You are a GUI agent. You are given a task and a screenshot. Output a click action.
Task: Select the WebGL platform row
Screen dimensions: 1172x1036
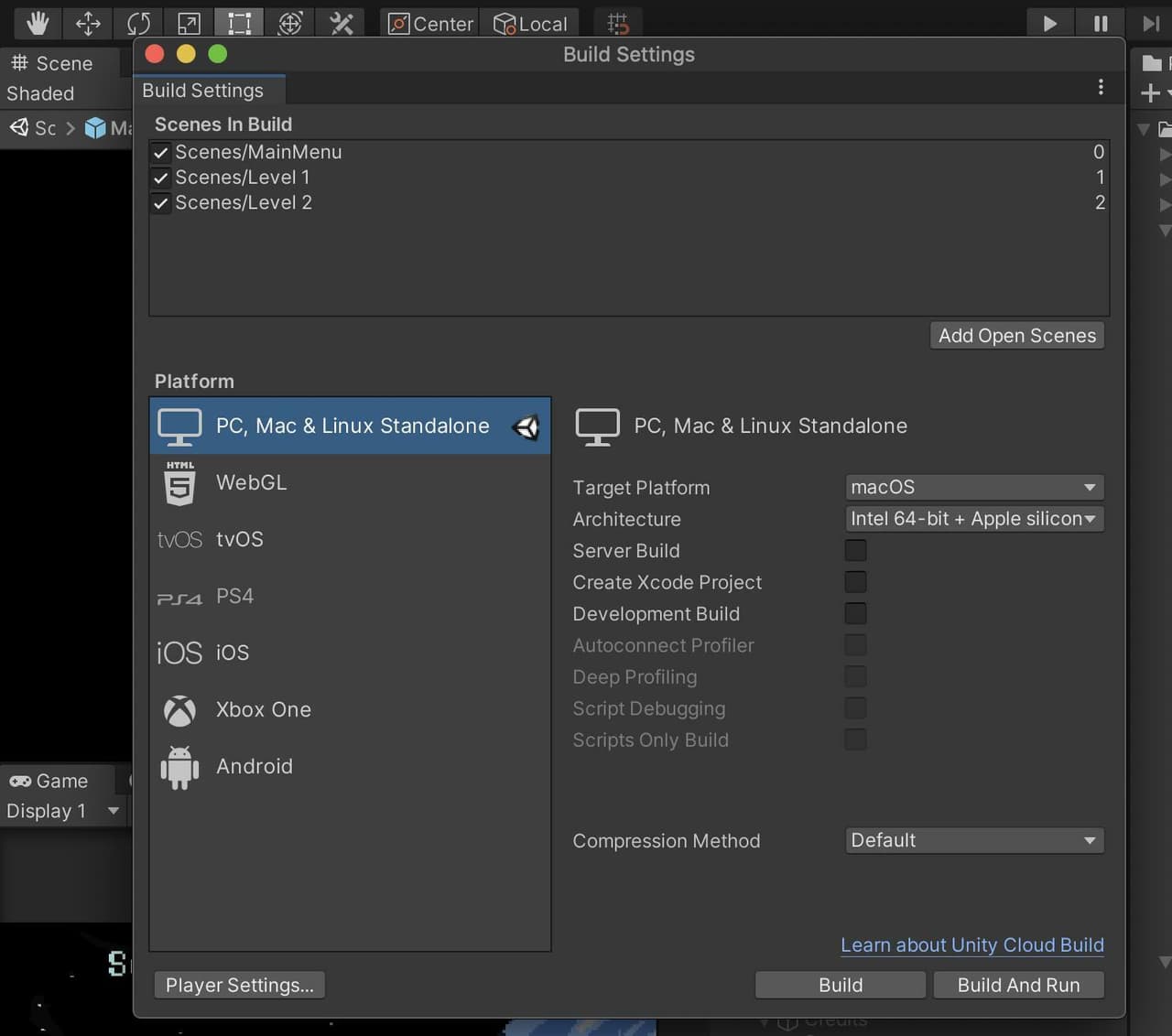[350, 482]
